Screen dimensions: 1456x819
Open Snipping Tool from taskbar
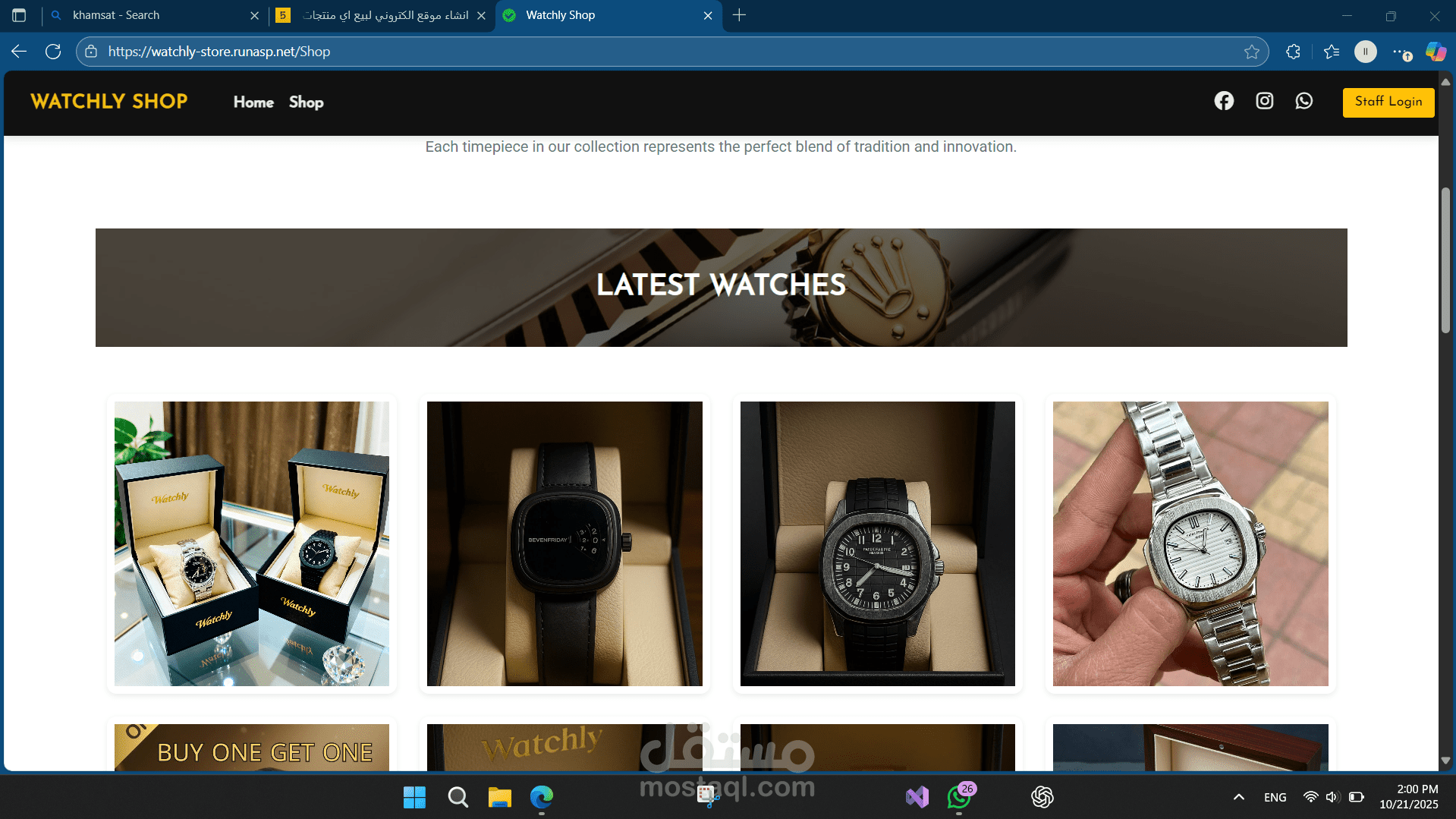(708, 797)
